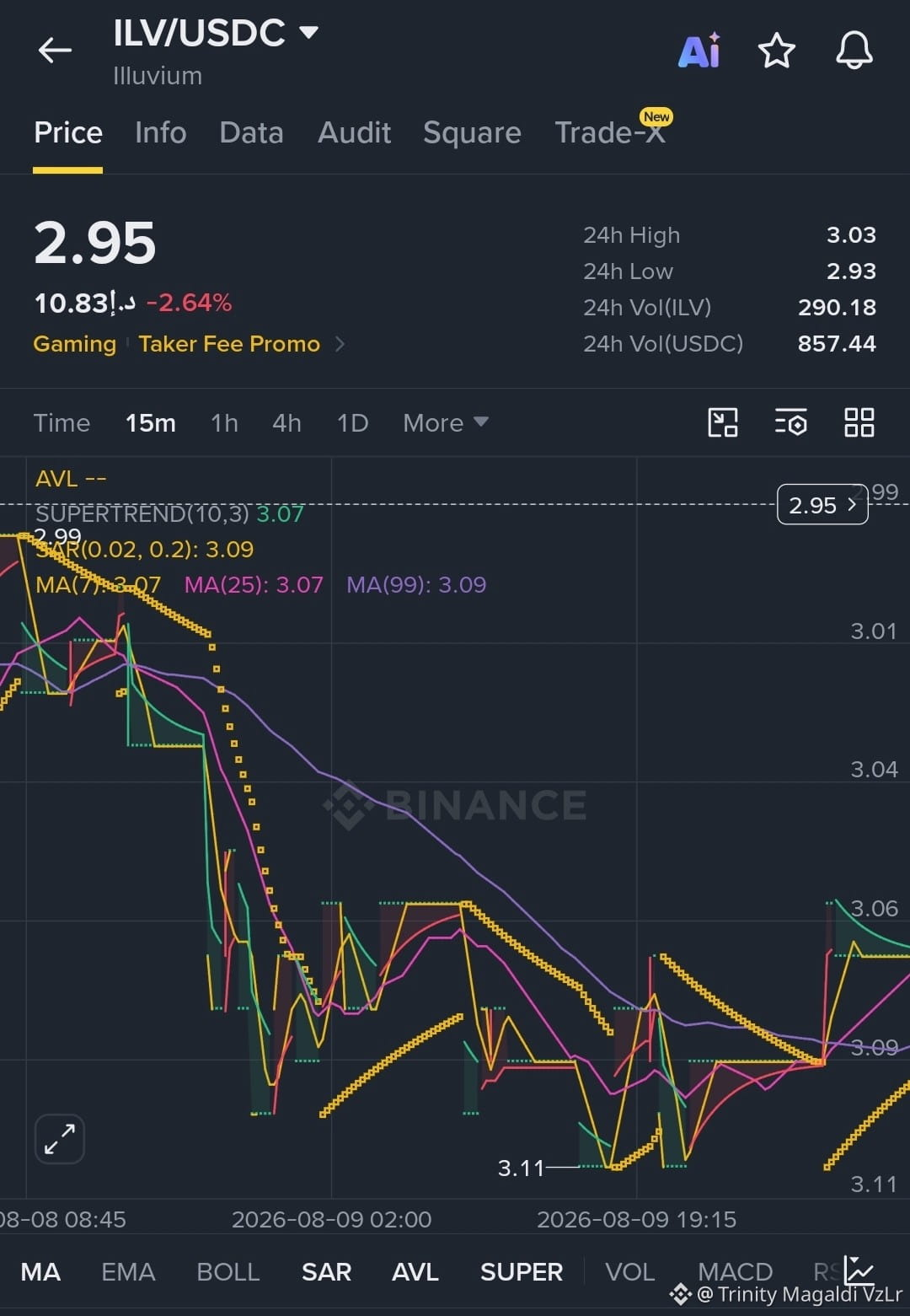
Task: Tap the 2026-08-09 19:15 time label
Action: click(636, 1219)
